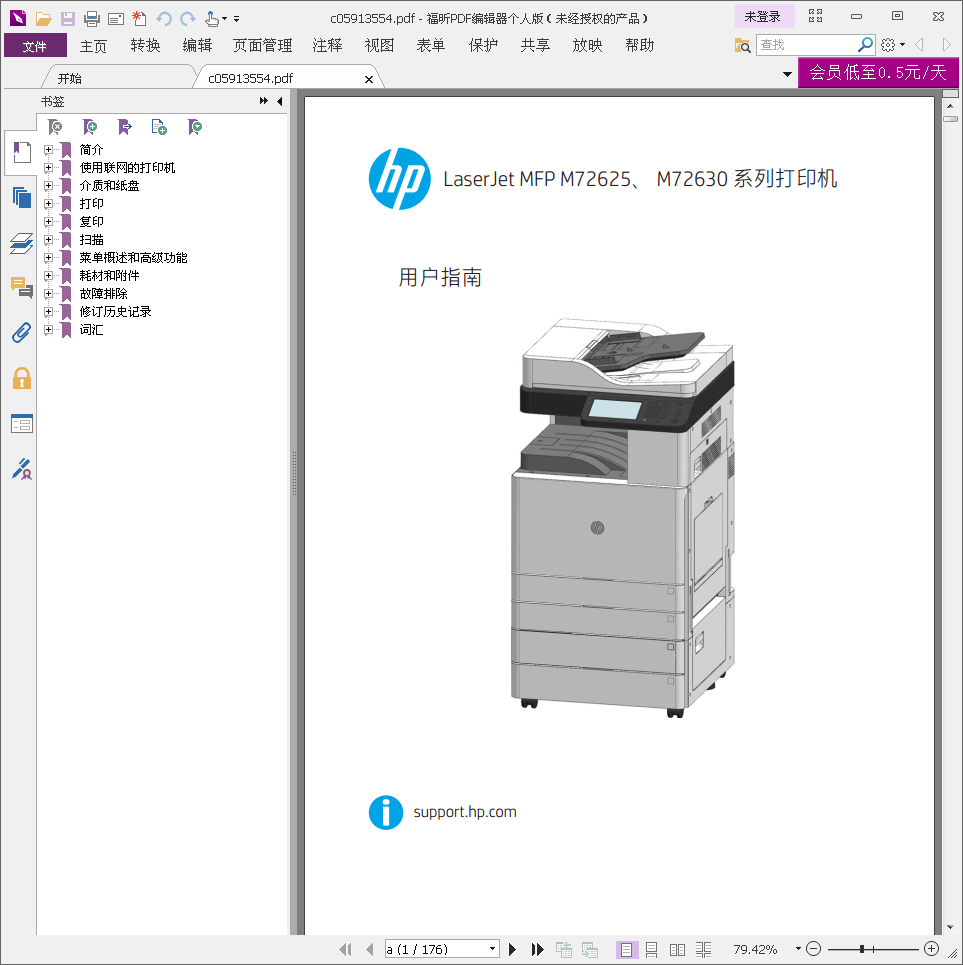
Task: Open the Layers panel icon in the sidebar
Action: [x=22, y=243]
